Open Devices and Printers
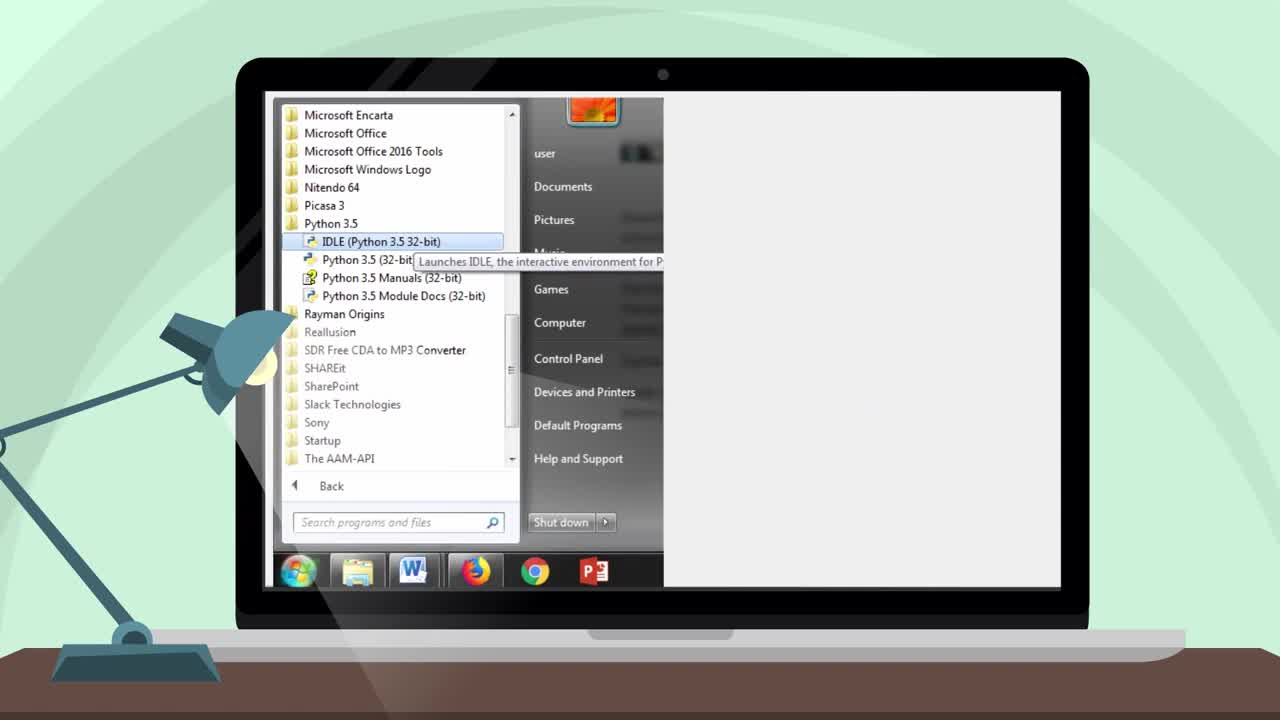1280x720 pixels. pyautogui.click(x=584, y=392)
